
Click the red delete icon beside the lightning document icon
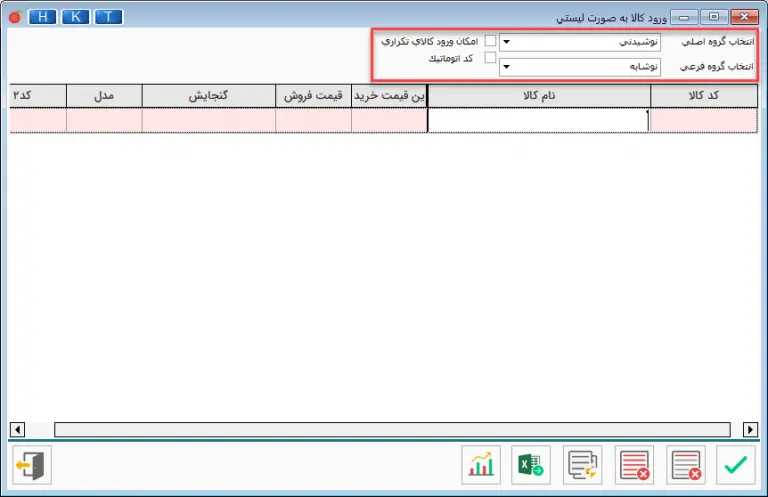click(x=634, y=465)
